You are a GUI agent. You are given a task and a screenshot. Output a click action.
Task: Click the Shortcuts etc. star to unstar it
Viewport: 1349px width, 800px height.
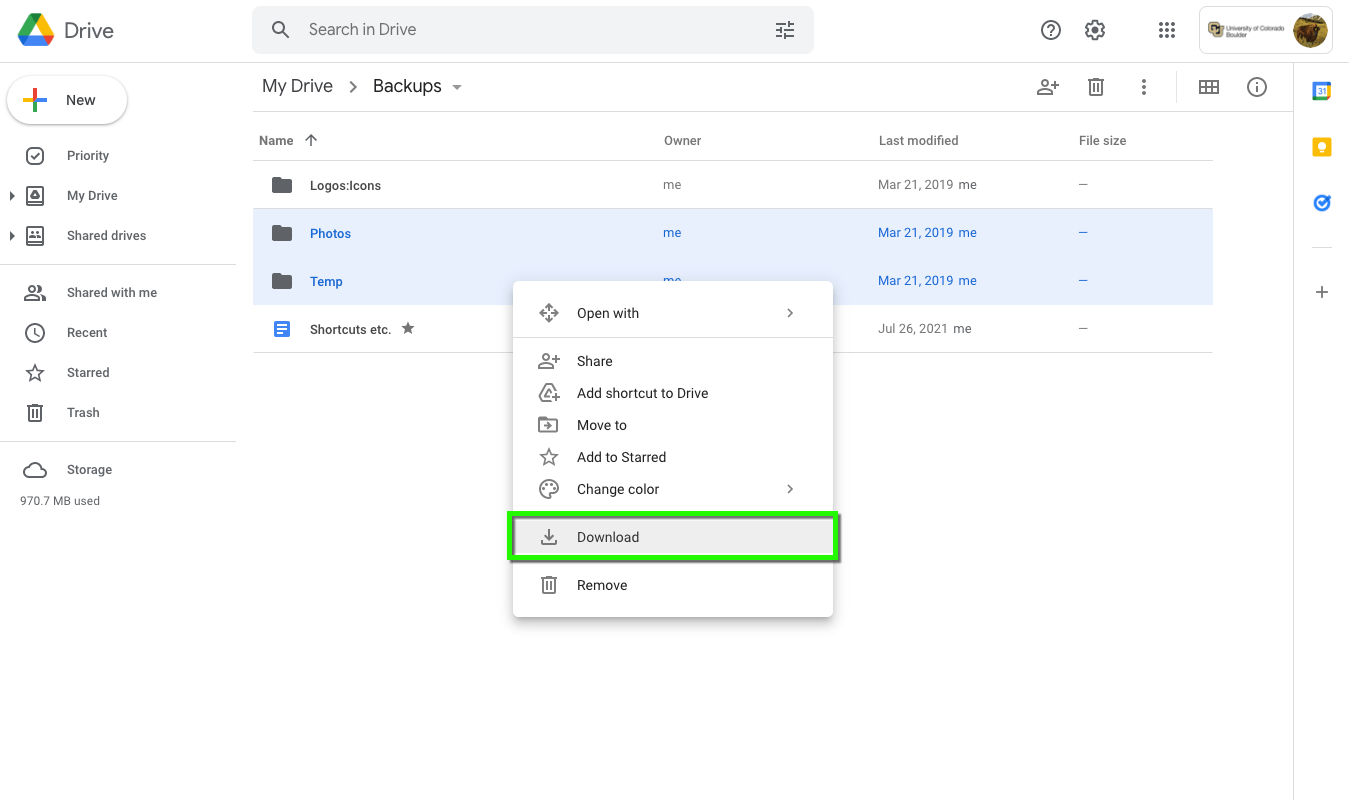[x=408, y=328]
